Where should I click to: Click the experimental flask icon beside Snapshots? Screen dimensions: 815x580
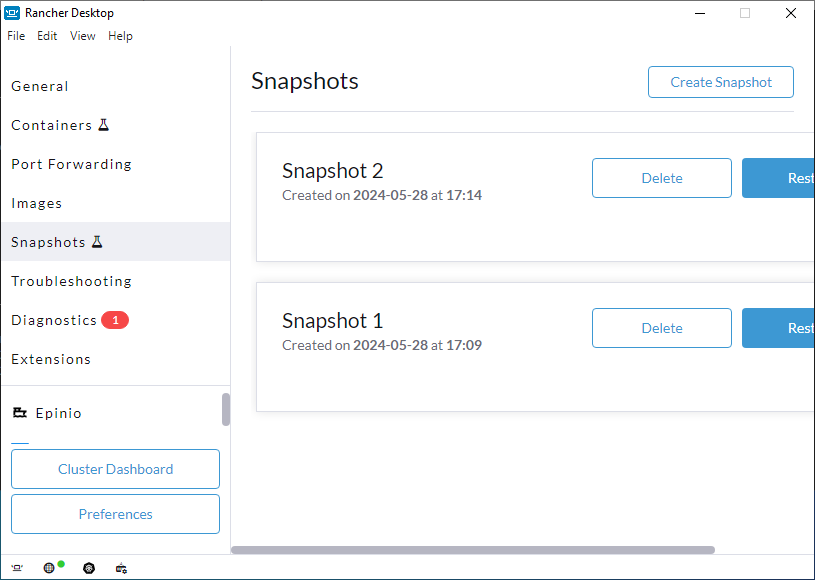pyautogui.click(x=97, y=242)
